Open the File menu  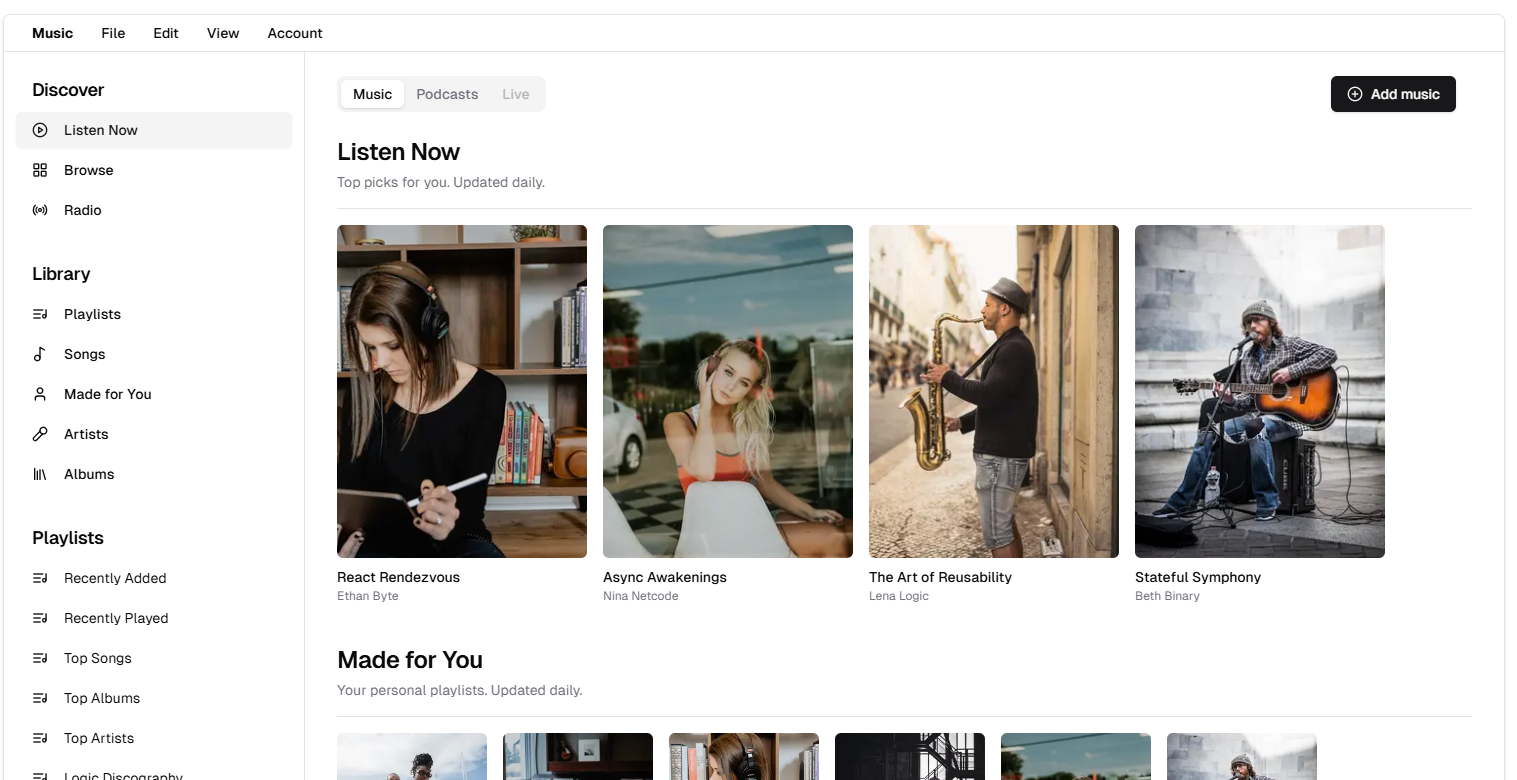[113, 33]
